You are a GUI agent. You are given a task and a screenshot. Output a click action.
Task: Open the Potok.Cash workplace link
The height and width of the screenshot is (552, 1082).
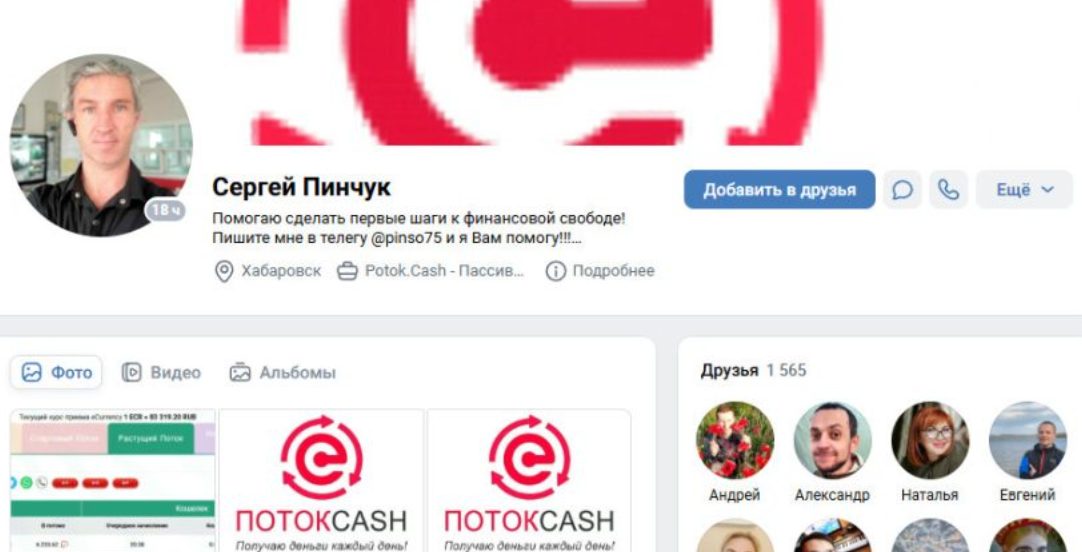point(444,271)
